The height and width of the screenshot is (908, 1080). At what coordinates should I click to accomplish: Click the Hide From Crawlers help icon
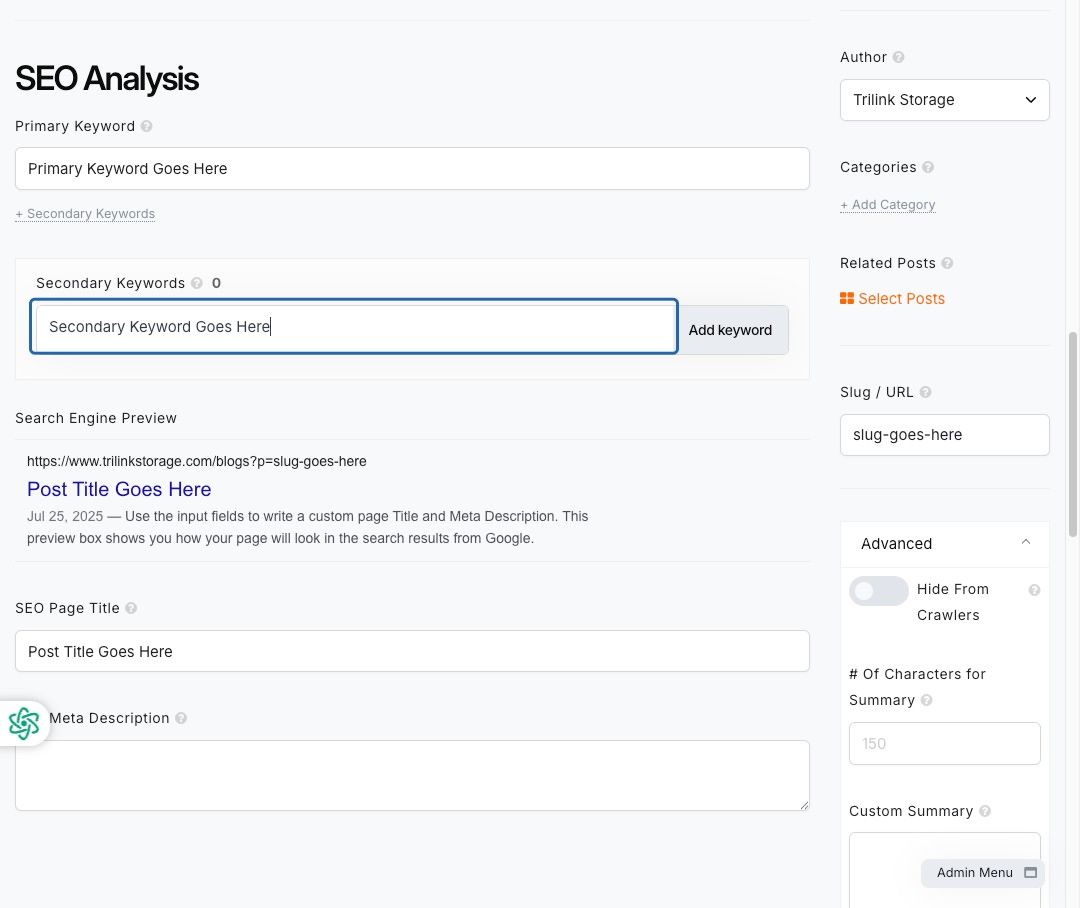1034,590
